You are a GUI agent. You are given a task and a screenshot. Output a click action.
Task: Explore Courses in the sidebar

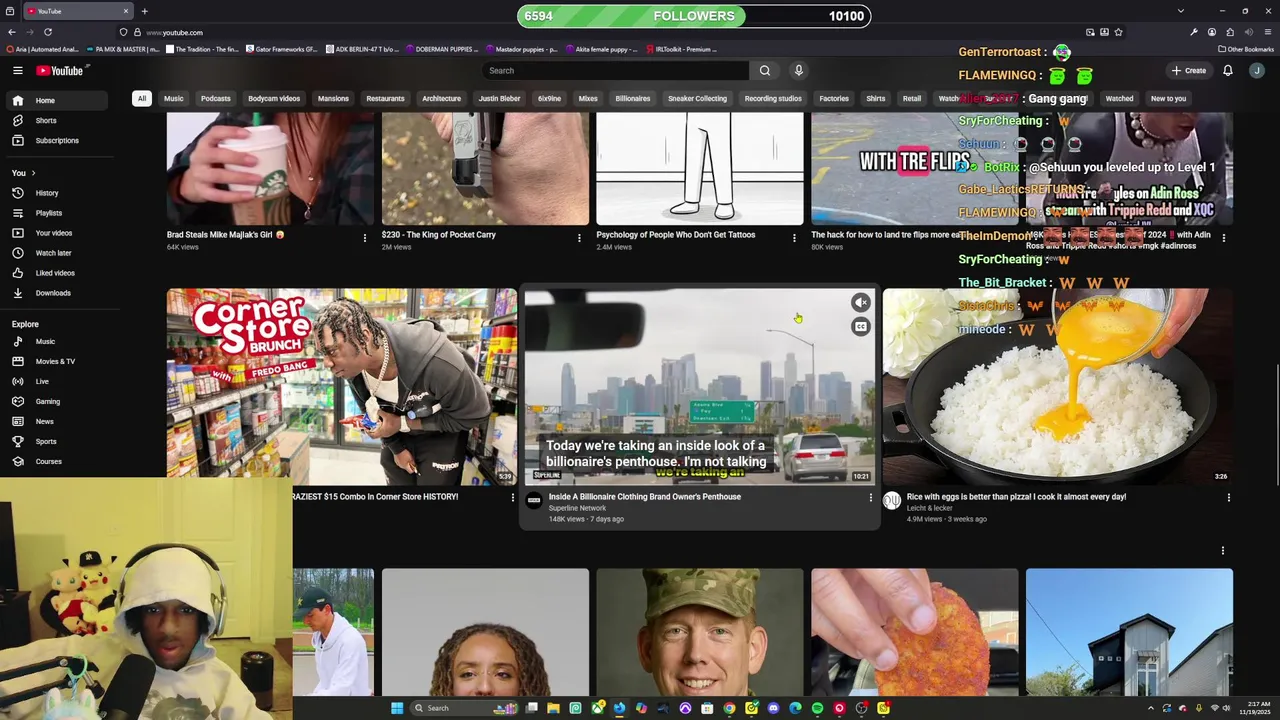pos(55,462)
